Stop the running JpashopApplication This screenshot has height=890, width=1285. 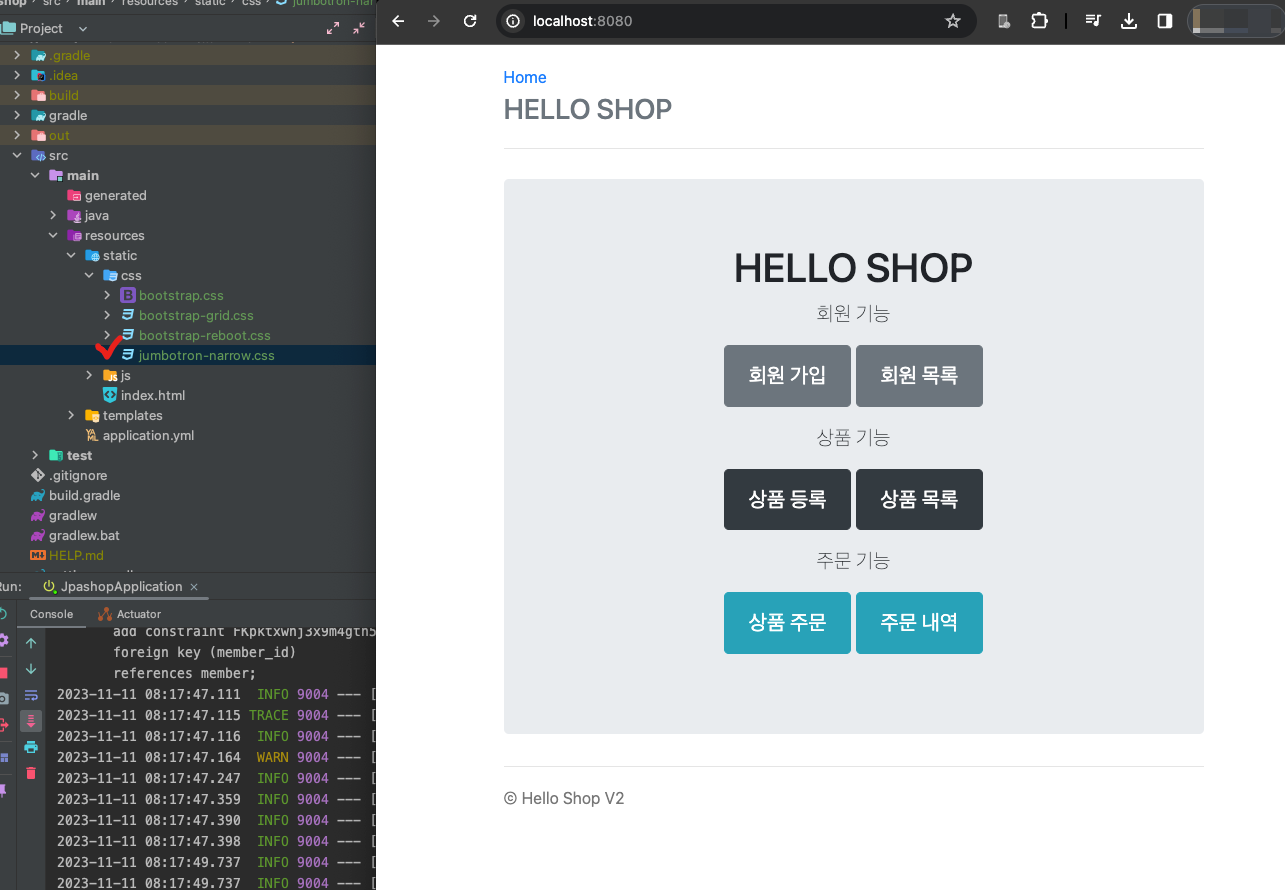(x=4, y=673)
